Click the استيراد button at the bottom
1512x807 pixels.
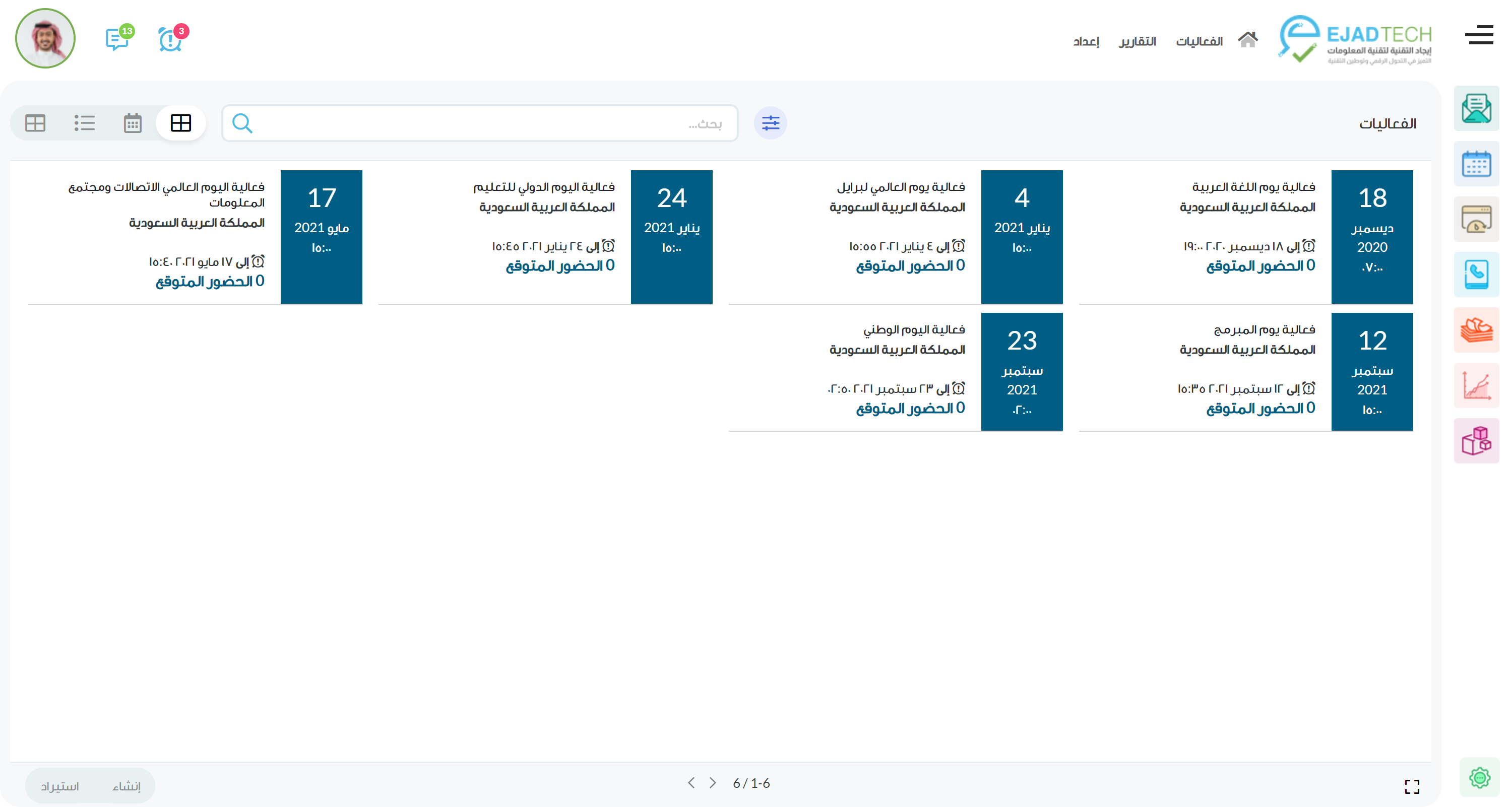60,785
